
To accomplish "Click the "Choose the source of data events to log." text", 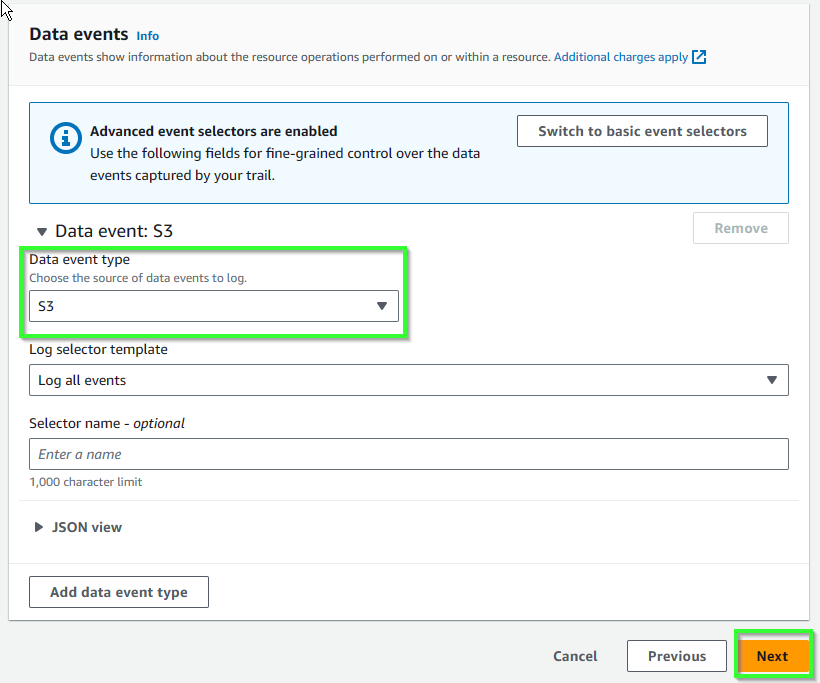I will coord(138,278).
